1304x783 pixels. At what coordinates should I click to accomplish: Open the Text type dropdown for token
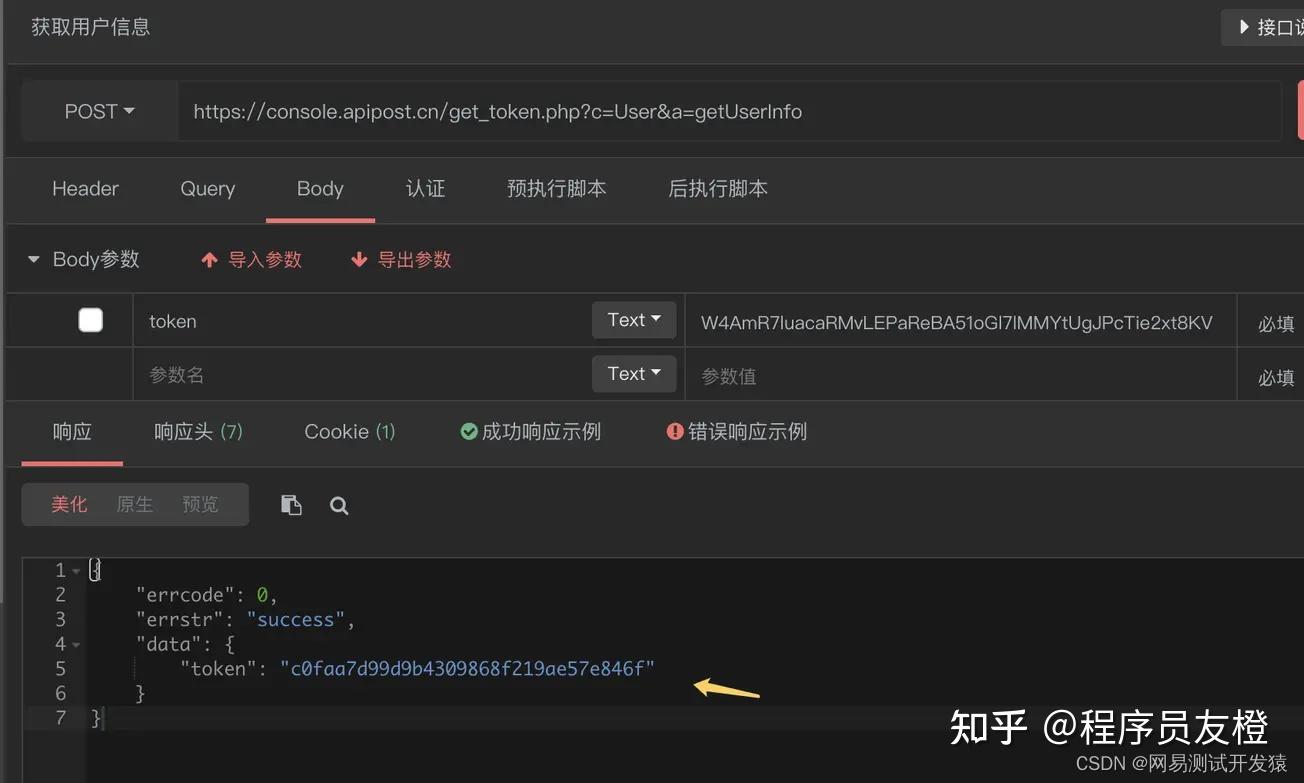point(633,319)
